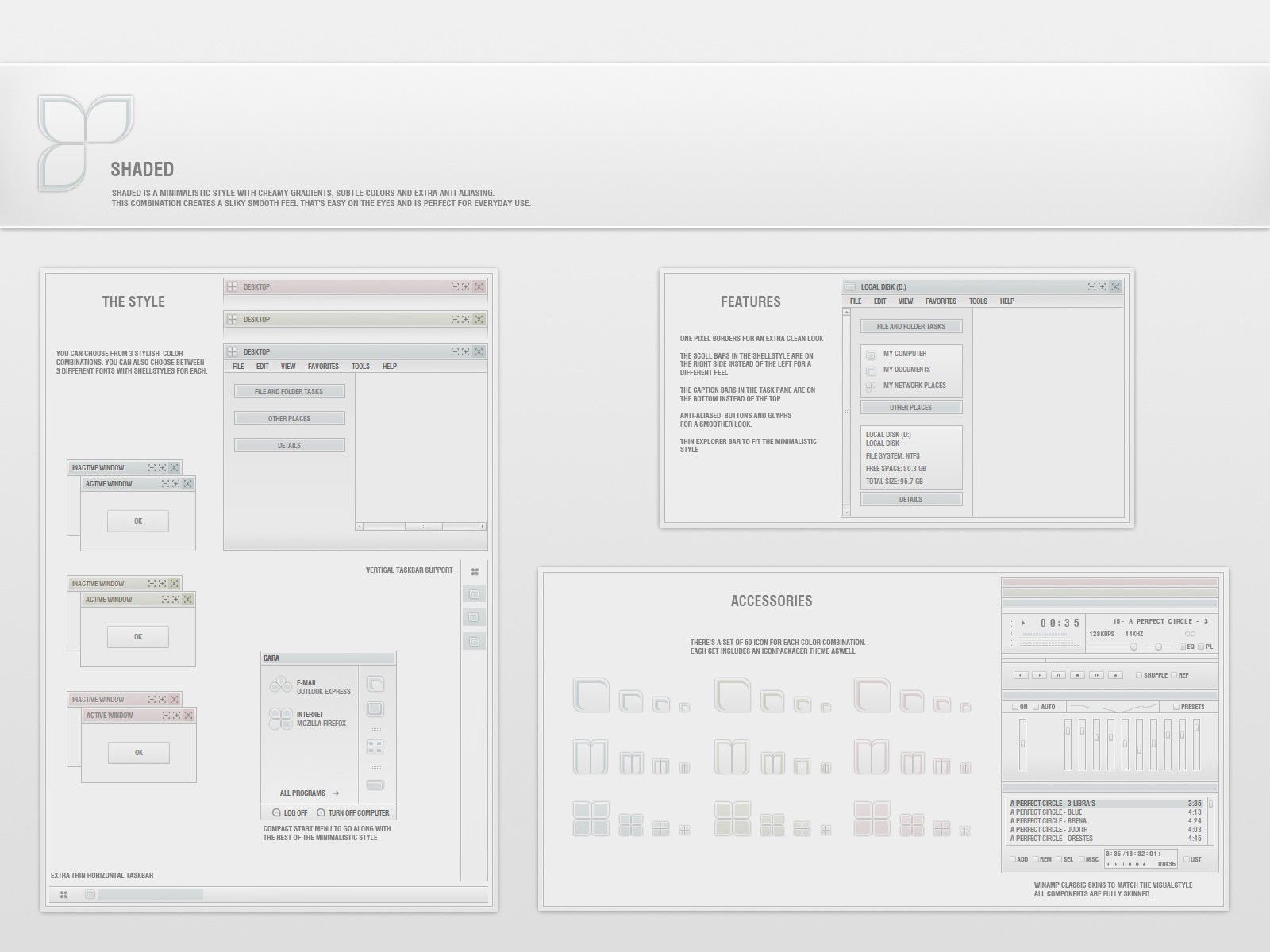Viewport: 1270px width, 952px height.
Task: Collapse File and Folder Tasks in Local Disk window
Action: pos(911,326)
